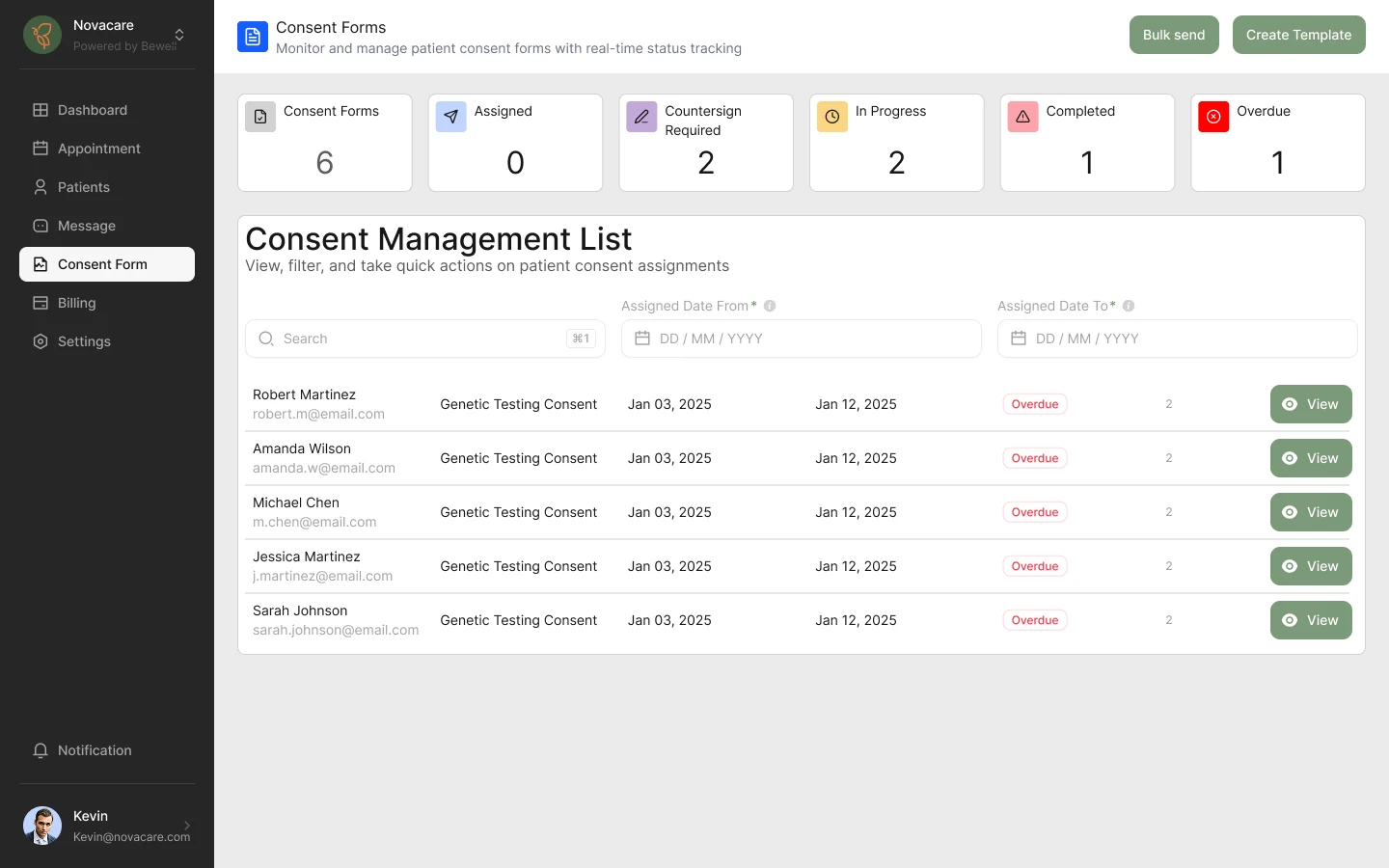Click info icon beside Assigned Date To

click(x=1129, y=306)
